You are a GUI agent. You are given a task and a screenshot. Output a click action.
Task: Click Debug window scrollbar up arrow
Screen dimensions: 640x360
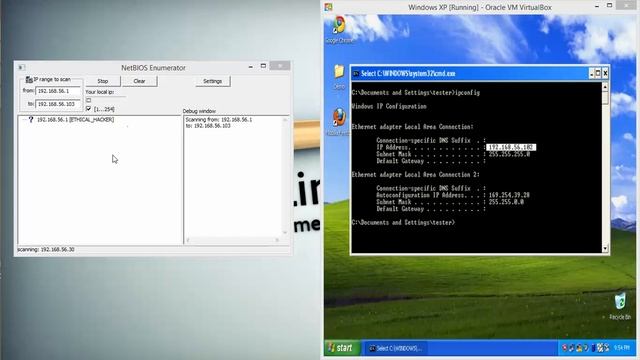click(285, 120)
